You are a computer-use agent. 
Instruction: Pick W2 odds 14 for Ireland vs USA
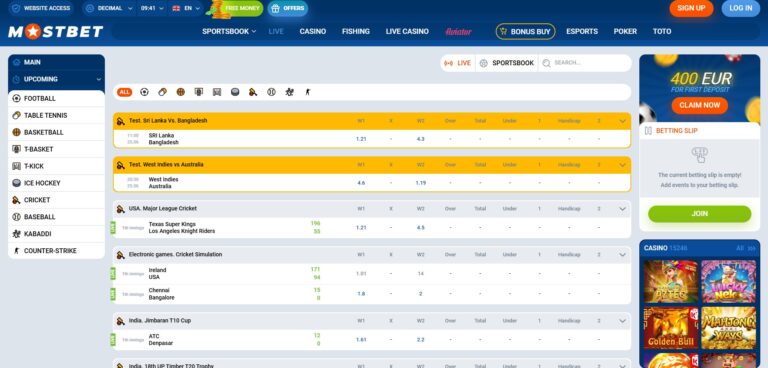[x=420, y=273]
